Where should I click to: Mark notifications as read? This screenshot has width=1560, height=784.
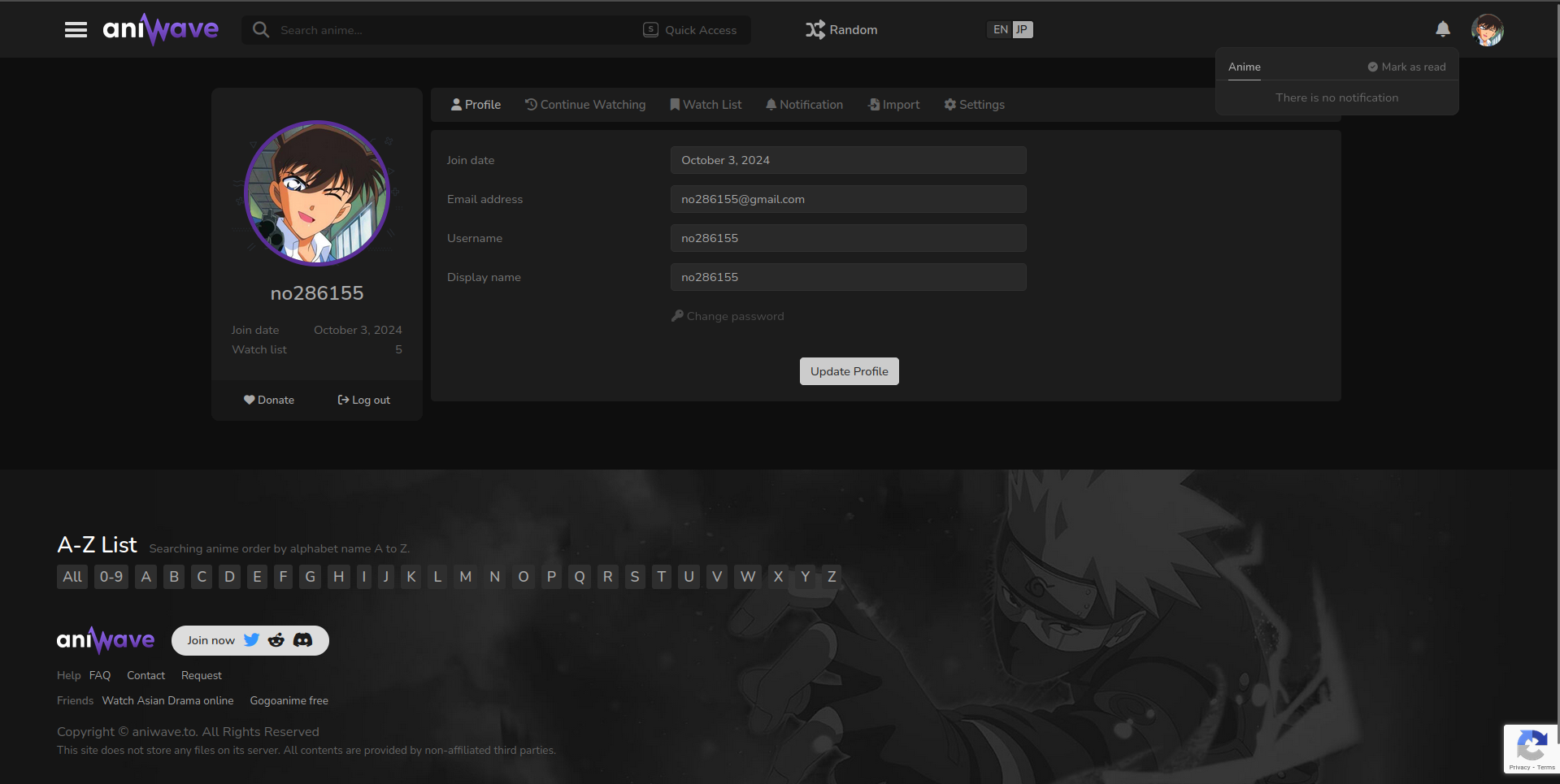click(1406, 67)
